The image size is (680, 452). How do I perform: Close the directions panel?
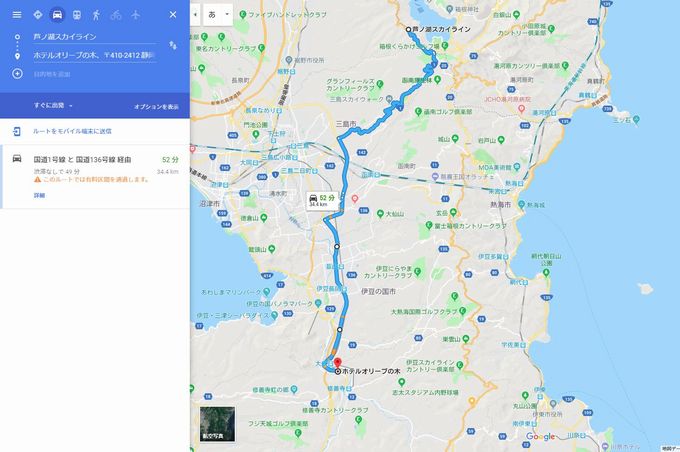pos(173,15)
